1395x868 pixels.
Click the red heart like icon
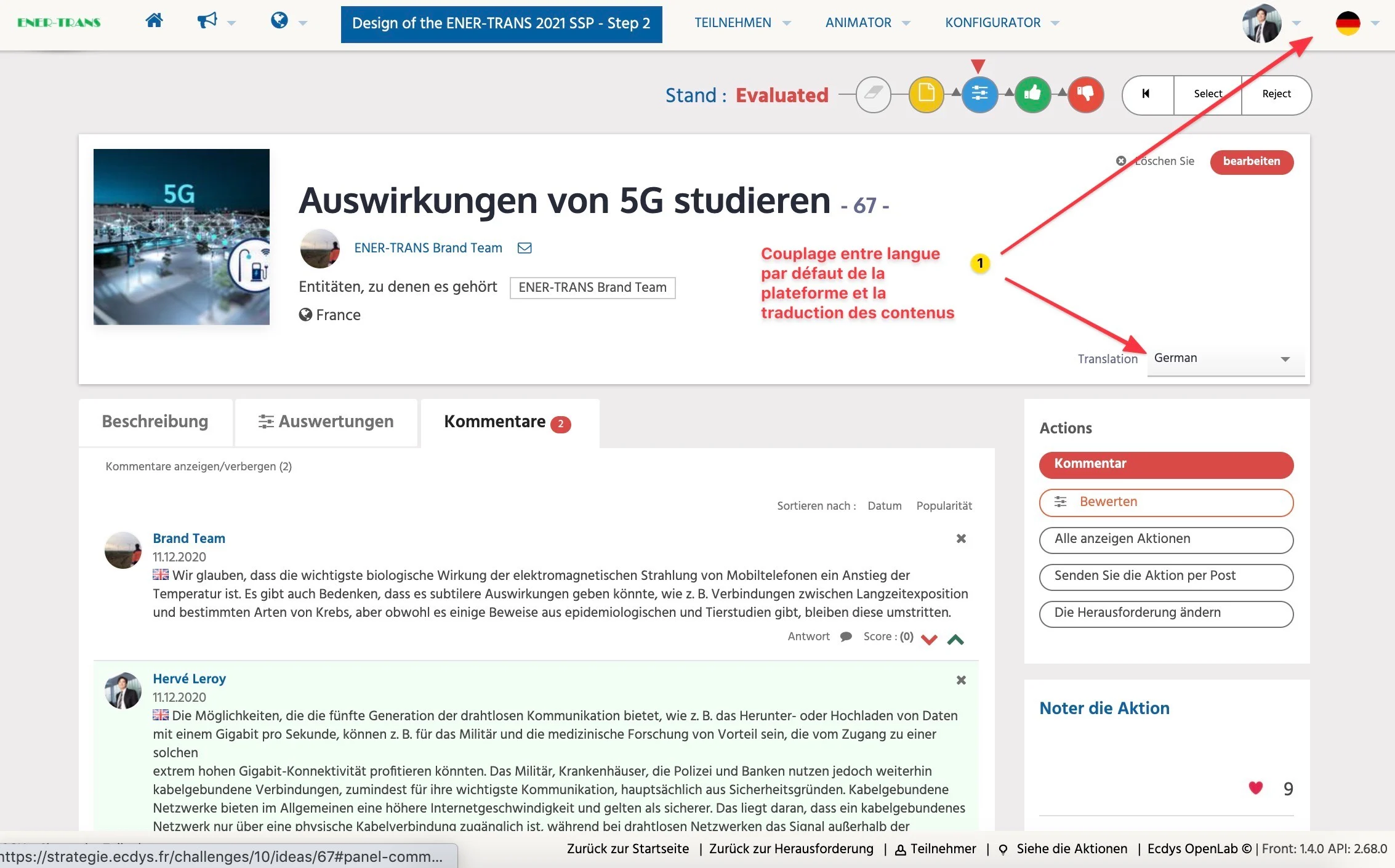coord(1255,788)
